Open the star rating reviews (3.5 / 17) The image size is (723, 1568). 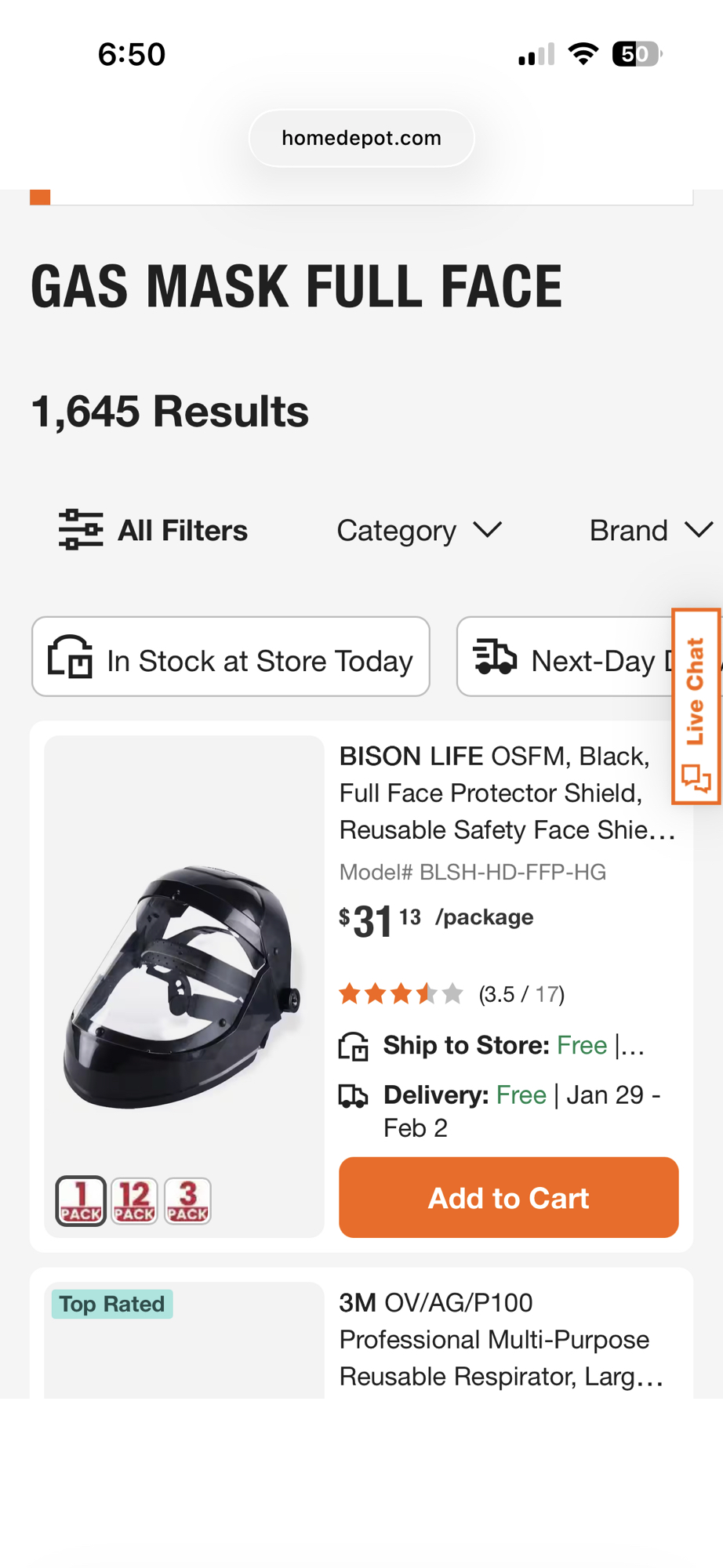click(452, 994)
